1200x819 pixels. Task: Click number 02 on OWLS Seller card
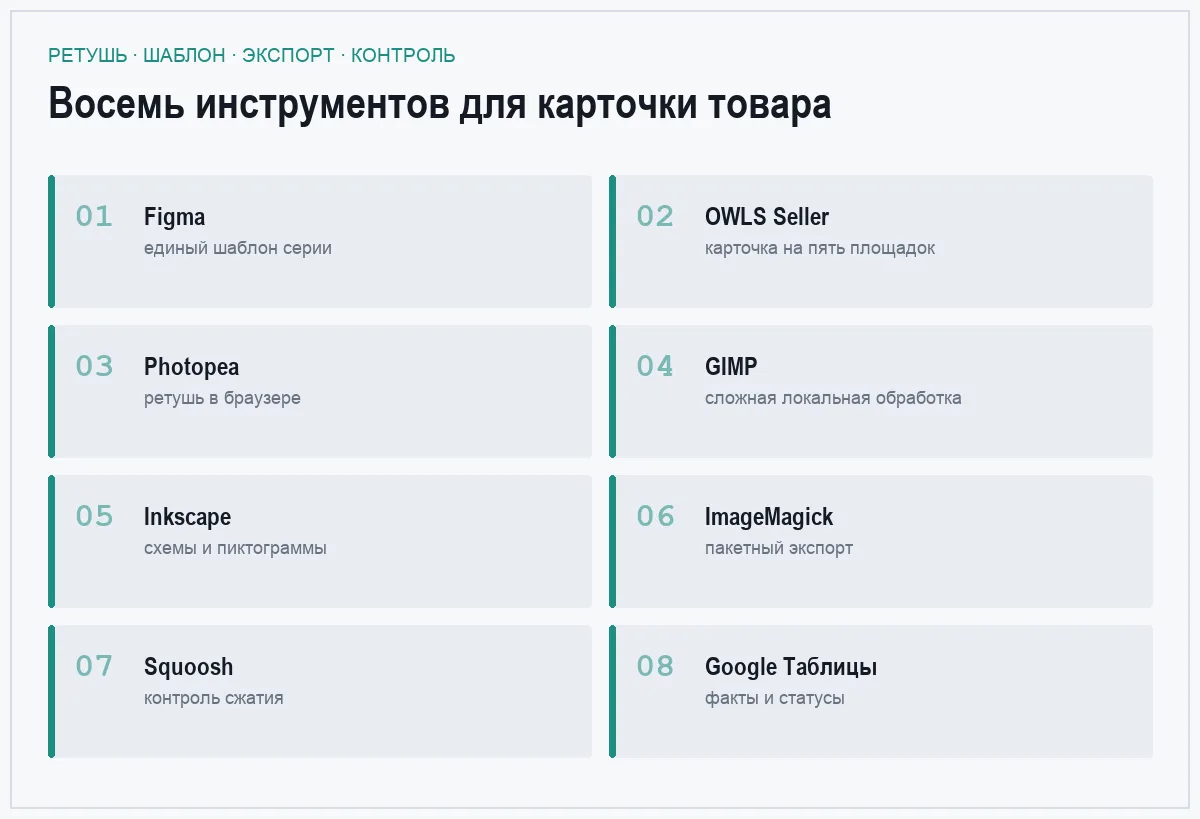coord(656,216)
